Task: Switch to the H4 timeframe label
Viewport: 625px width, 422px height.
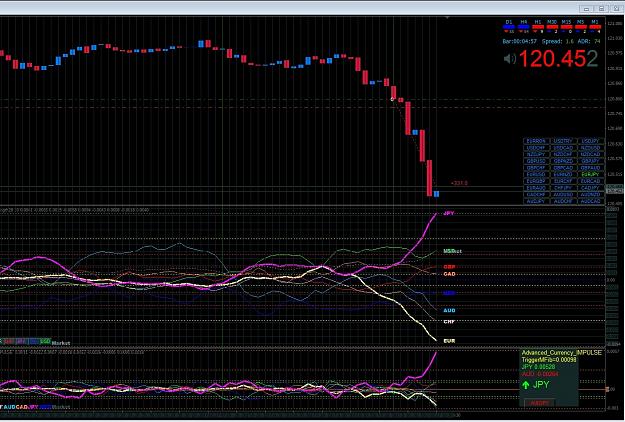Action: point(524,22)
